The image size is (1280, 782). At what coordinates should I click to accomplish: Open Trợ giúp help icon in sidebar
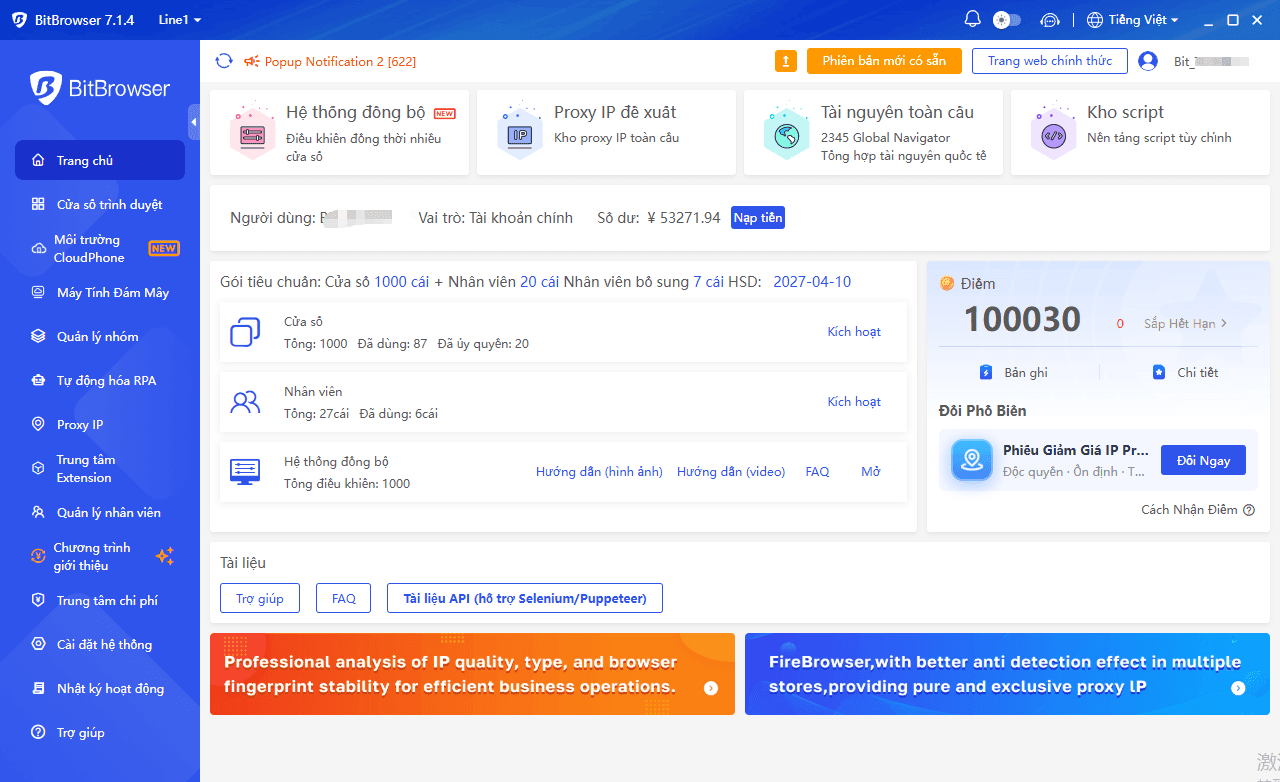click(38, 732)
